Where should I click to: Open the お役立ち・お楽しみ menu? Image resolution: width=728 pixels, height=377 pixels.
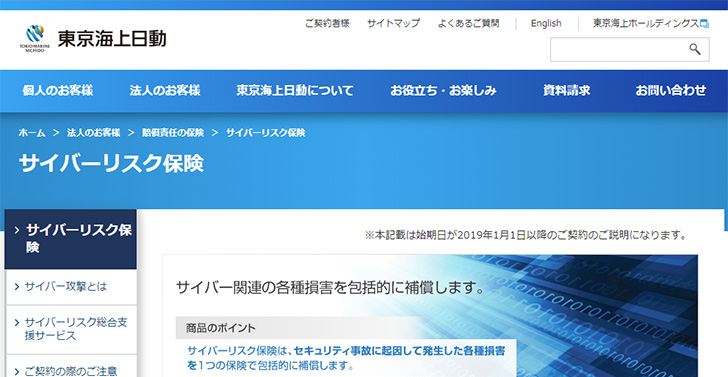coord(443,90)
